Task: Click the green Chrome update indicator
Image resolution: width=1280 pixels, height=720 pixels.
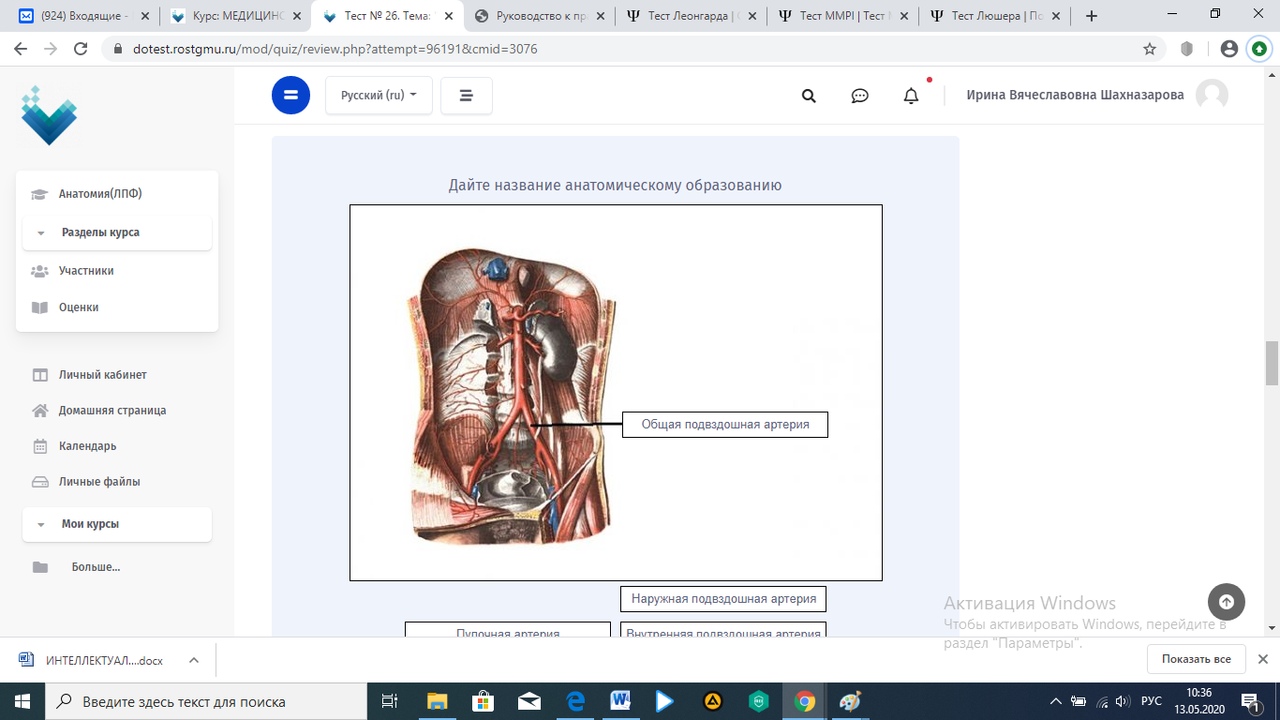Action: pos(1259,48)
